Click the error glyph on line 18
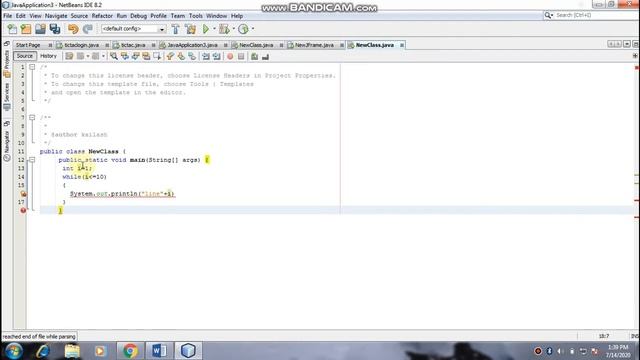640x360 pixels. point(23,211)
